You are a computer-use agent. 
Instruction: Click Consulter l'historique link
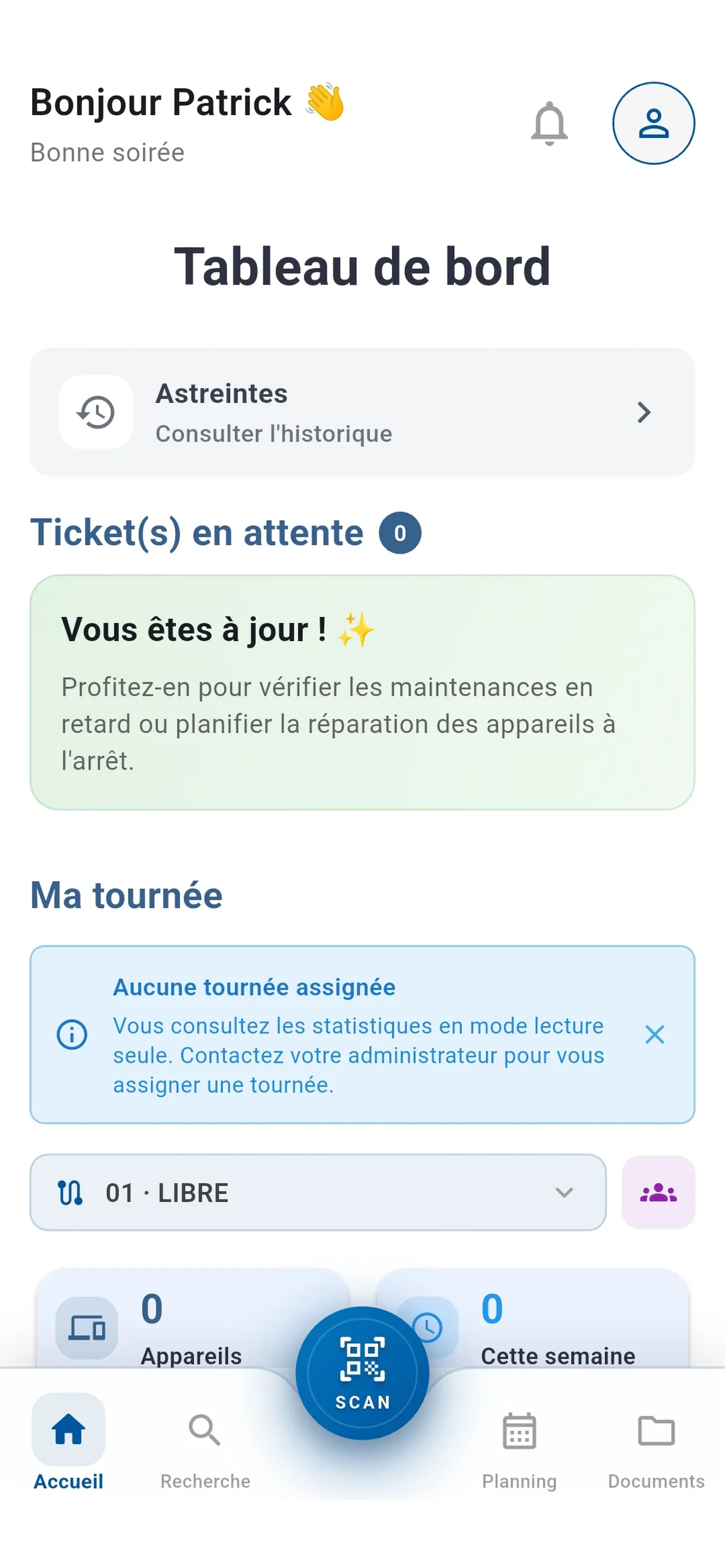click(274, 434)
